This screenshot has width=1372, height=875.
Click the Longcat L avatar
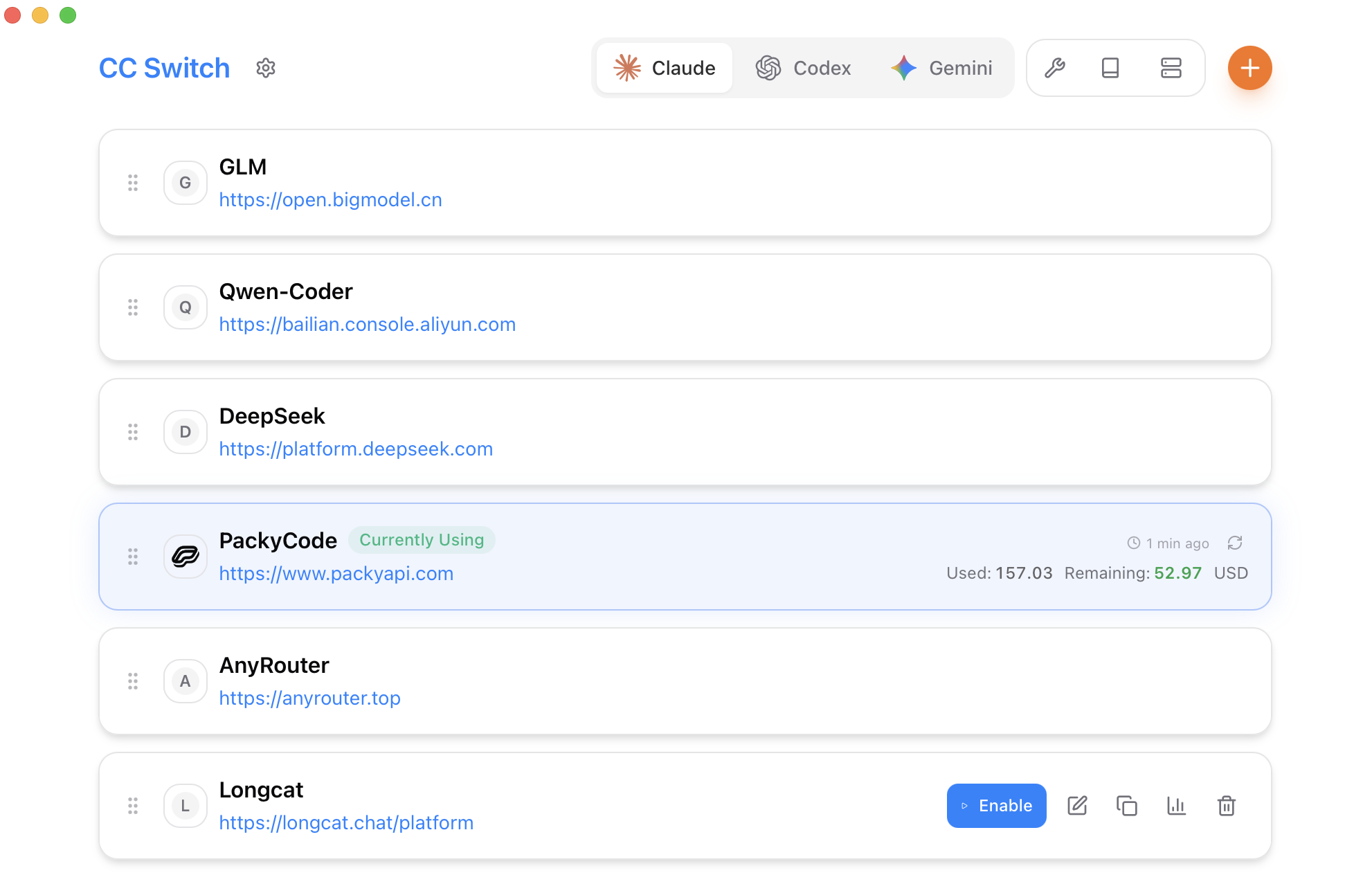click(x=186, y=806)
